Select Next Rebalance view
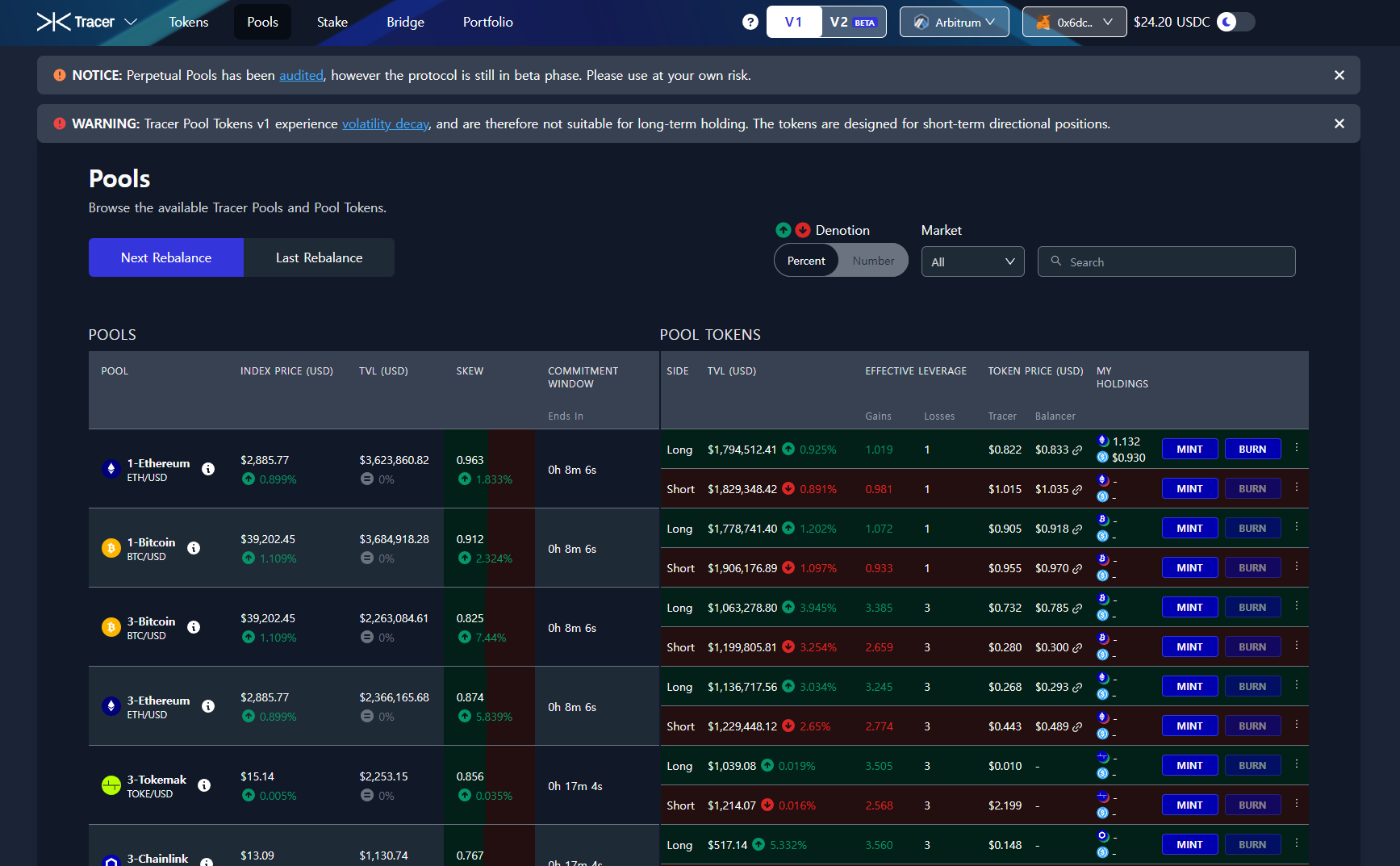Image resolution: width=1400 pixels, height=866 pixels. pyautogui.click(x=166, y=257)
